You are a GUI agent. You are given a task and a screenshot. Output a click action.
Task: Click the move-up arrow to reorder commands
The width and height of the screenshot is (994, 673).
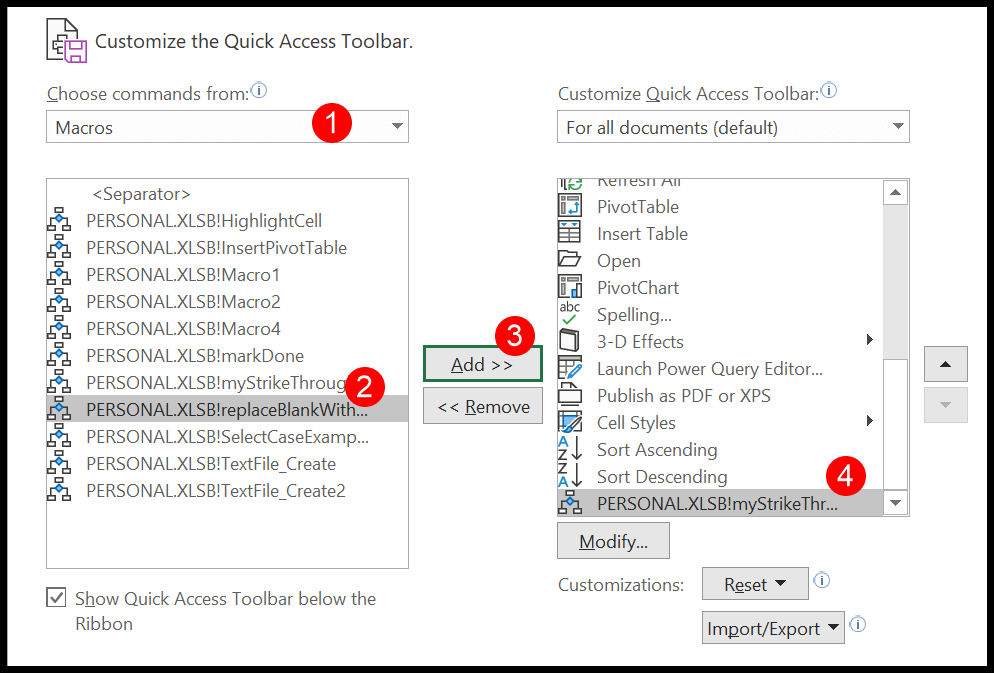(x=944, y=364)
